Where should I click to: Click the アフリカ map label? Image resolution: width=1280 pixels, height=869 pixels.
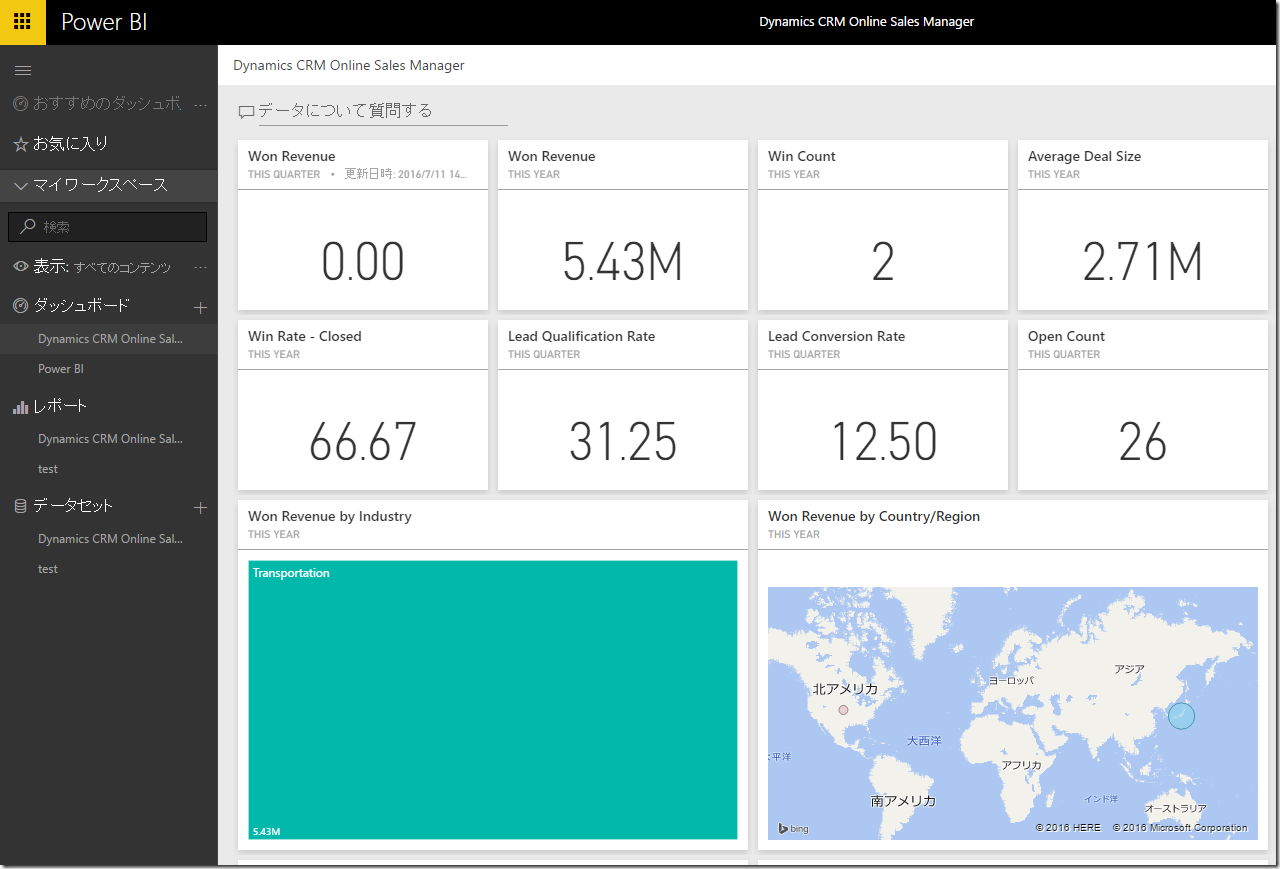(x=1021, y=765)
